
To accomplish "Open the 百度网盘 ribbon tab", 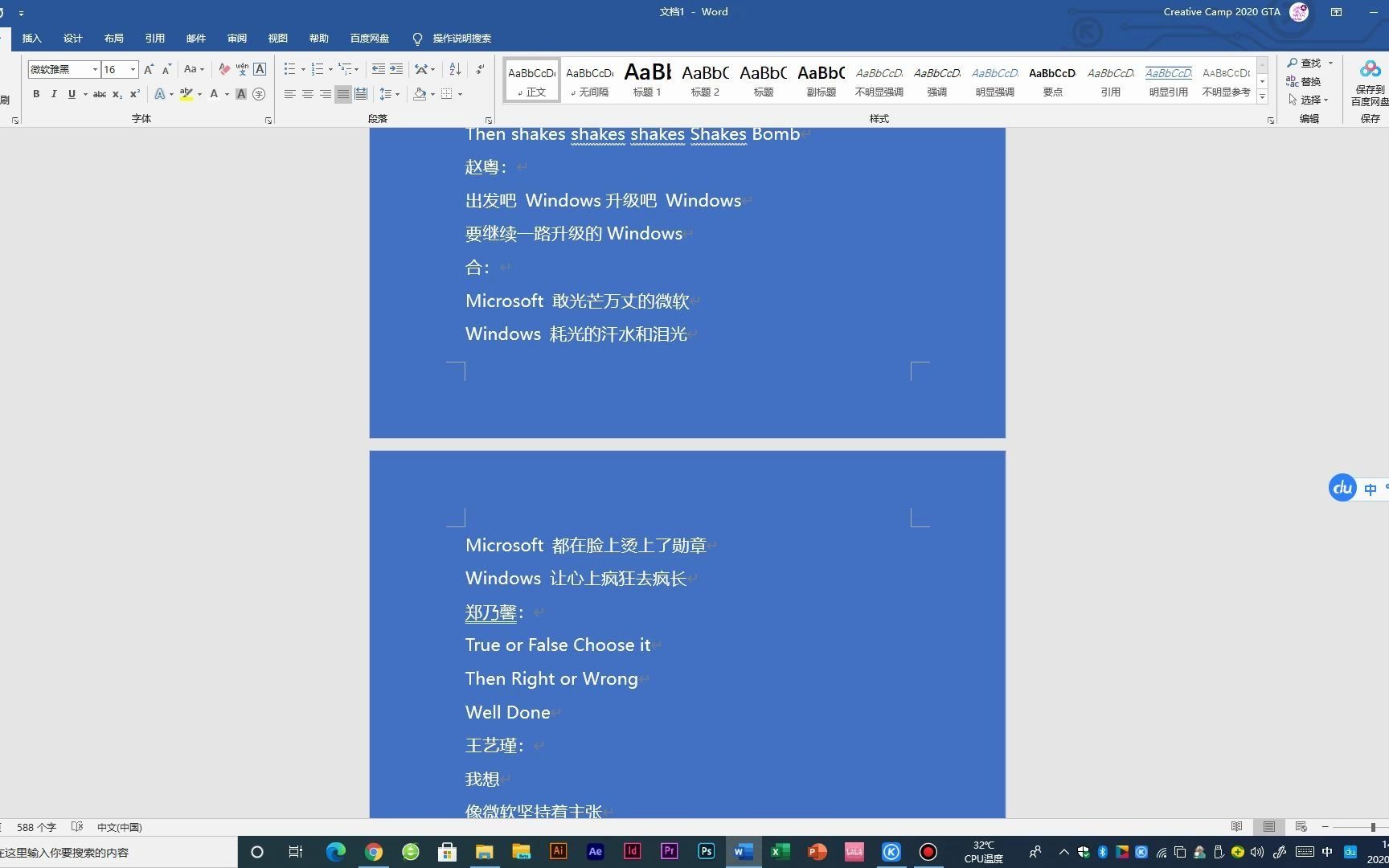I will click(370, 38).
